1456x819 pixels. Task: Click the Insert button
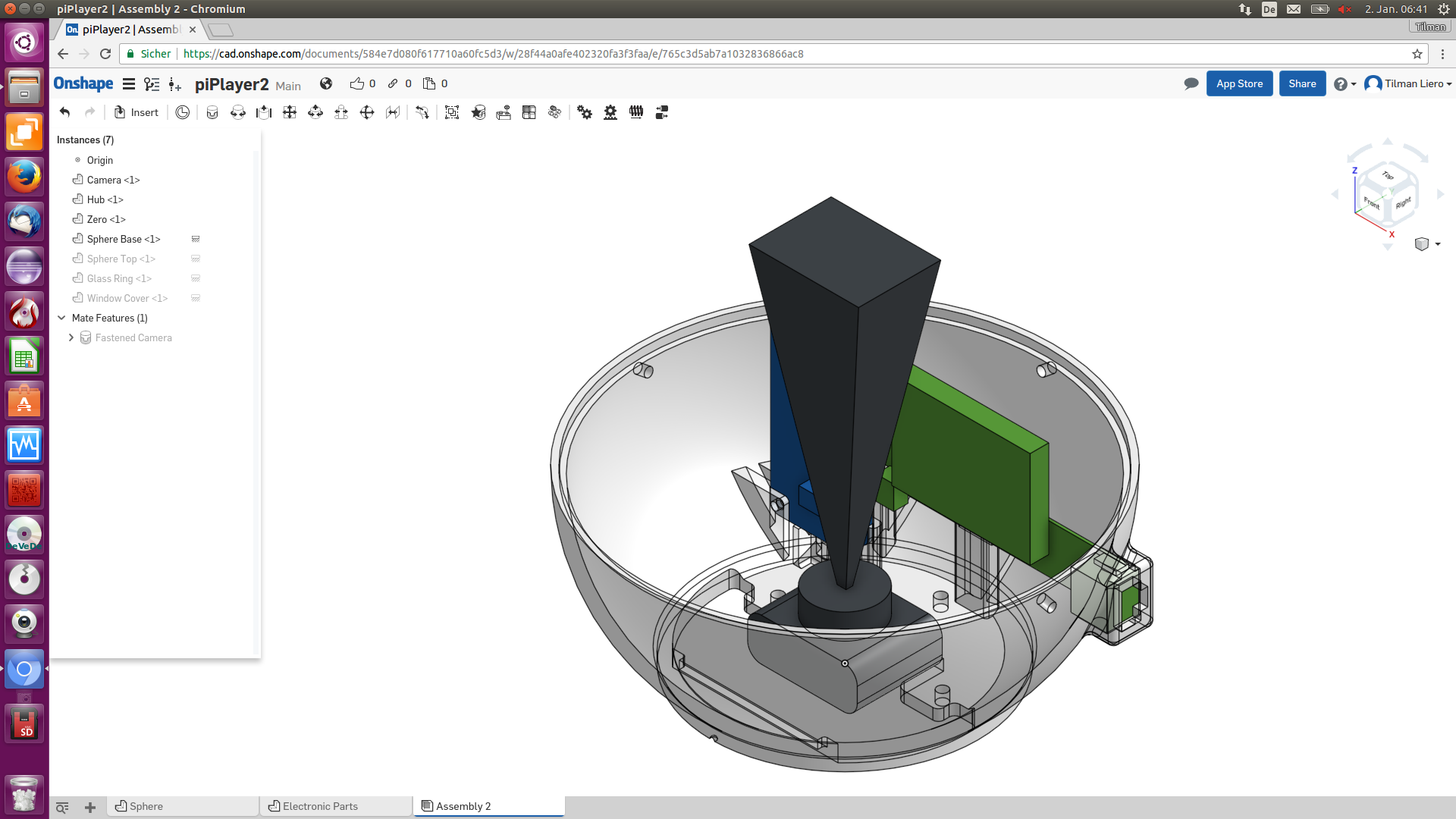pyautogui.click(x=136, y=112)
